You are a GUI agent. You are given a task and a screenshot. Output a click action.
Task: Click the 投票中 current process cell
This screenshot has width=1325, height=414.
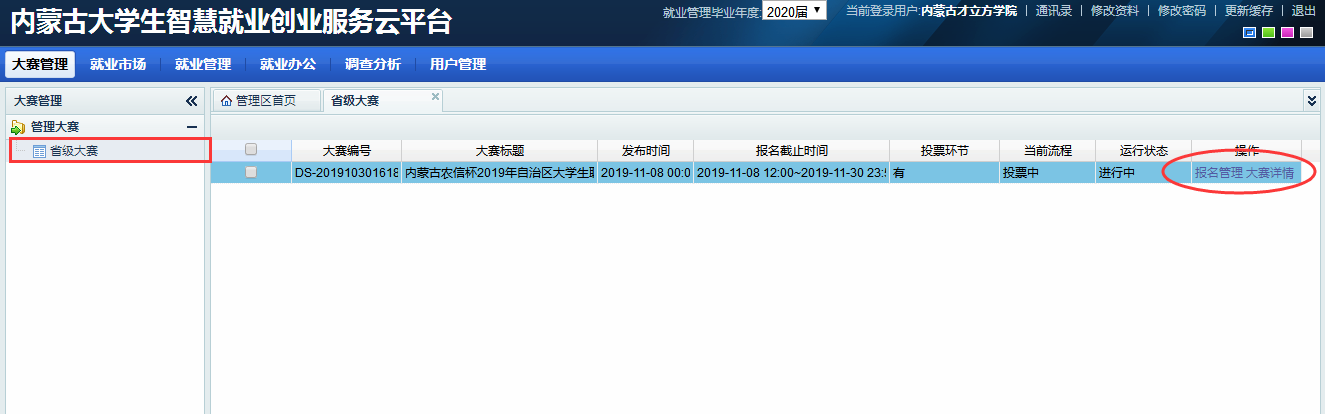[1047, 172]
